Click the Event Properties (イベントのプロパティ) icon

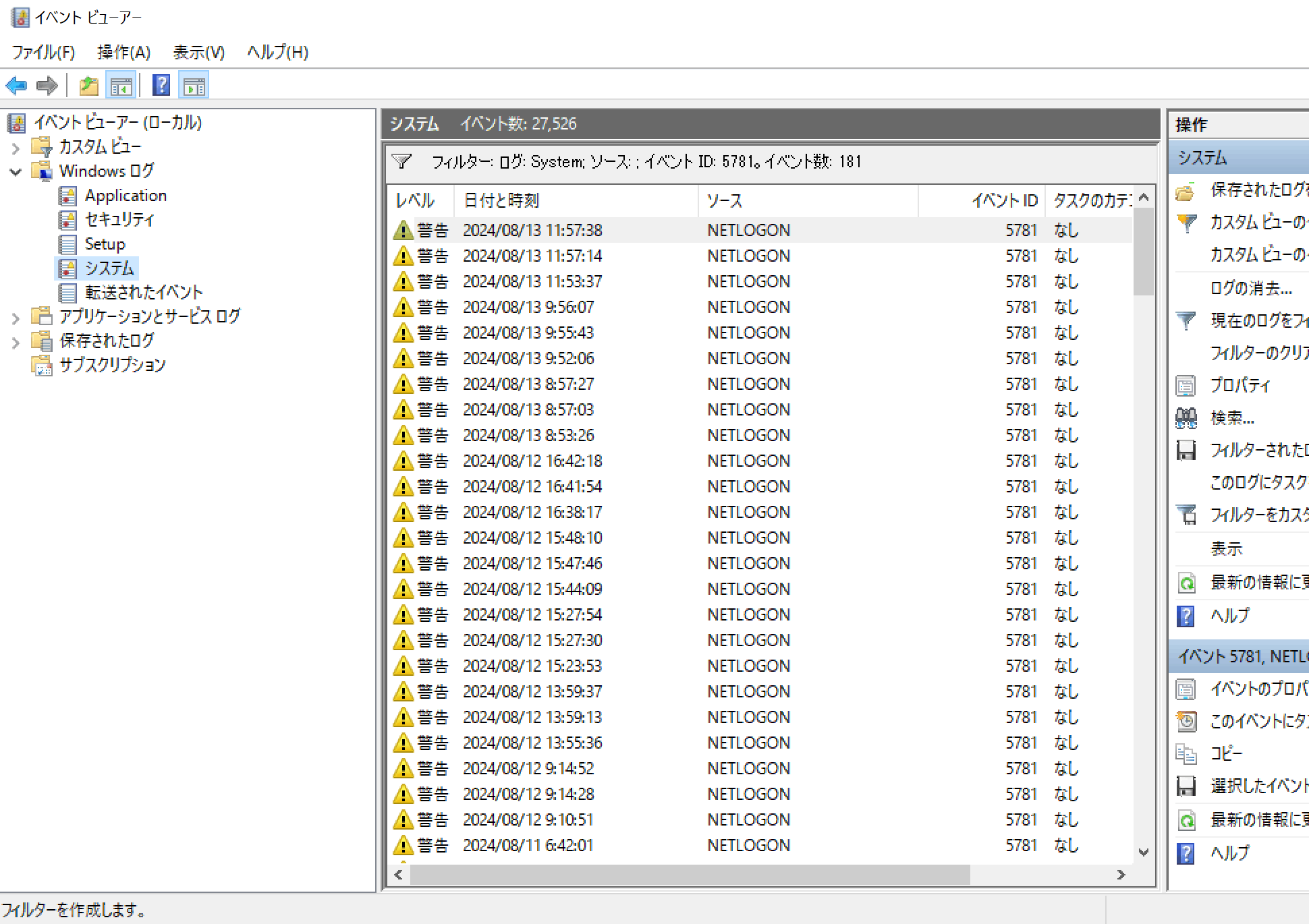pos(1186,689)
